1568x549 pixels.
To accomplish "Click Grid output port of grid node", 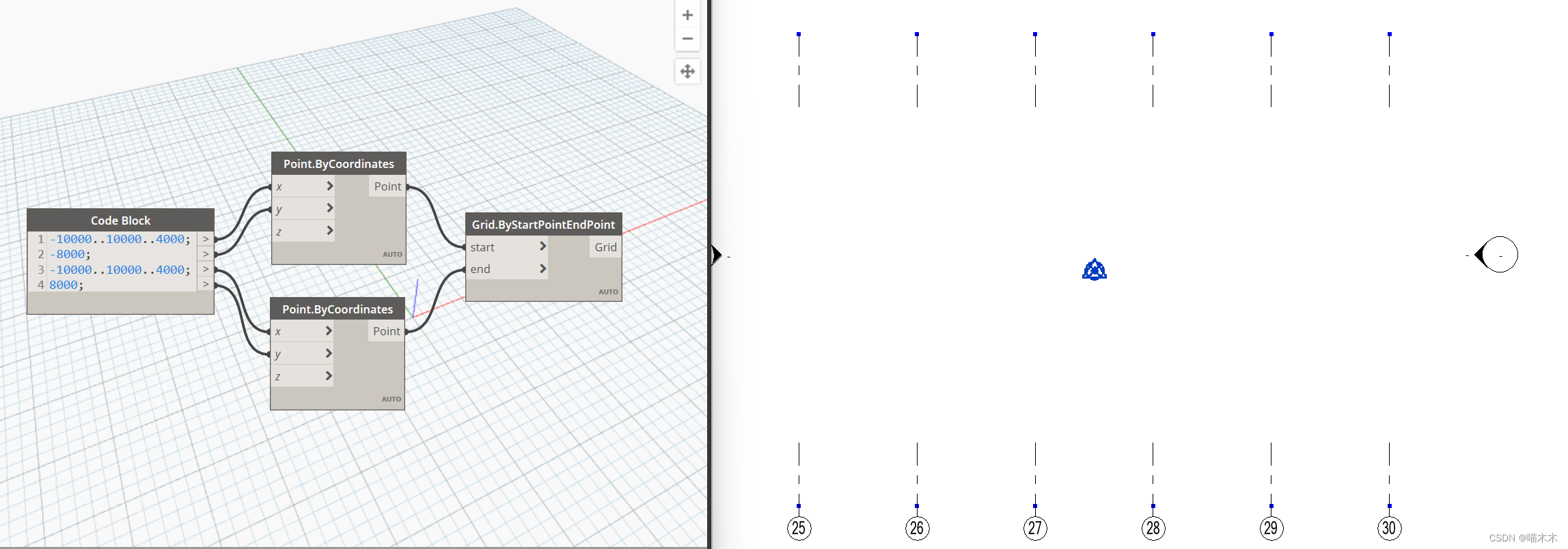I will click(x=605, y=247).
